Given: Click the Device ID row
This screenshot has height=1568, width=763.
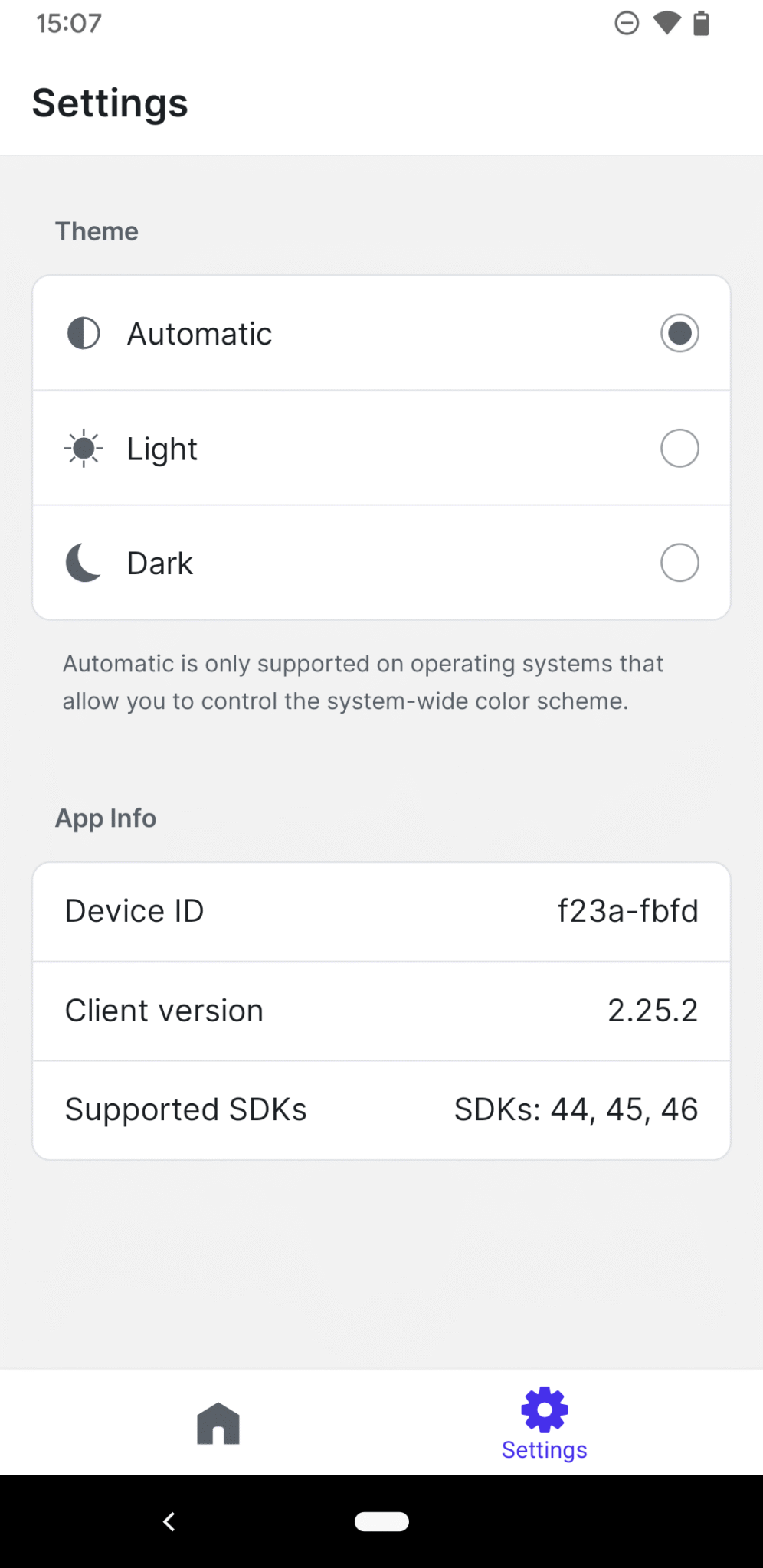Looking at the screenshot, I should point(381,911).
